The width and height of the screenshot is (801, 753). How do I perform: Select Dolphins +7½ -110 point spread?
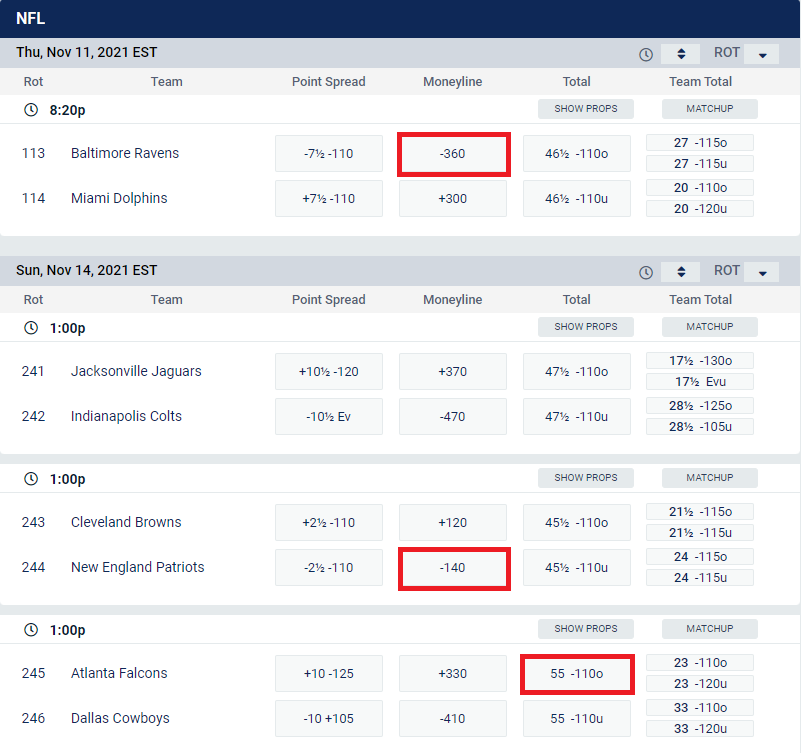[328, 199]
